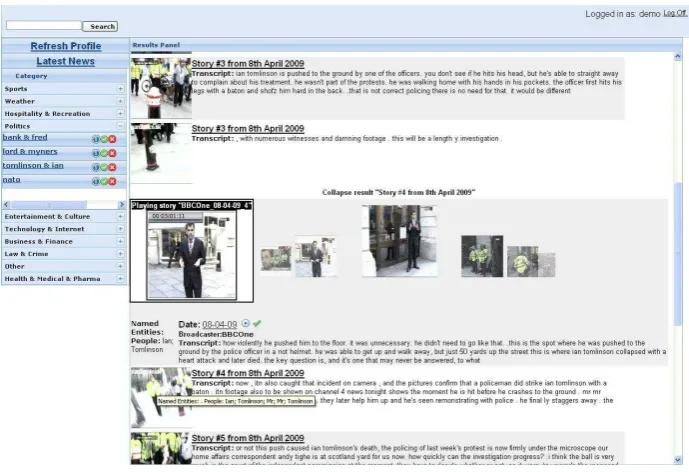Remove the bank & fred topic
Screen dimensions: 689x472
pyautogui.click(x=112, y=139)
